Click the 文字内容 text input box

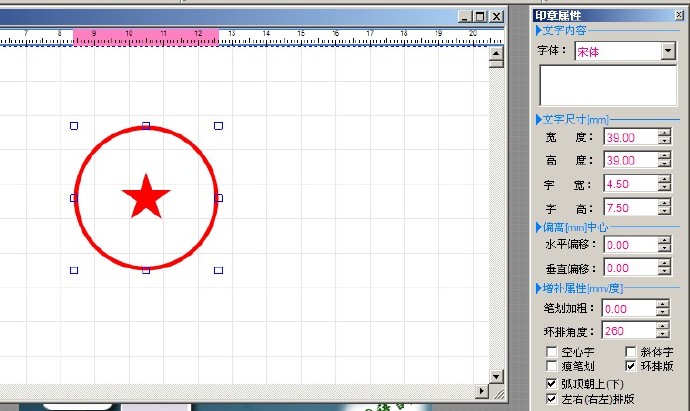tap(608, 85)
